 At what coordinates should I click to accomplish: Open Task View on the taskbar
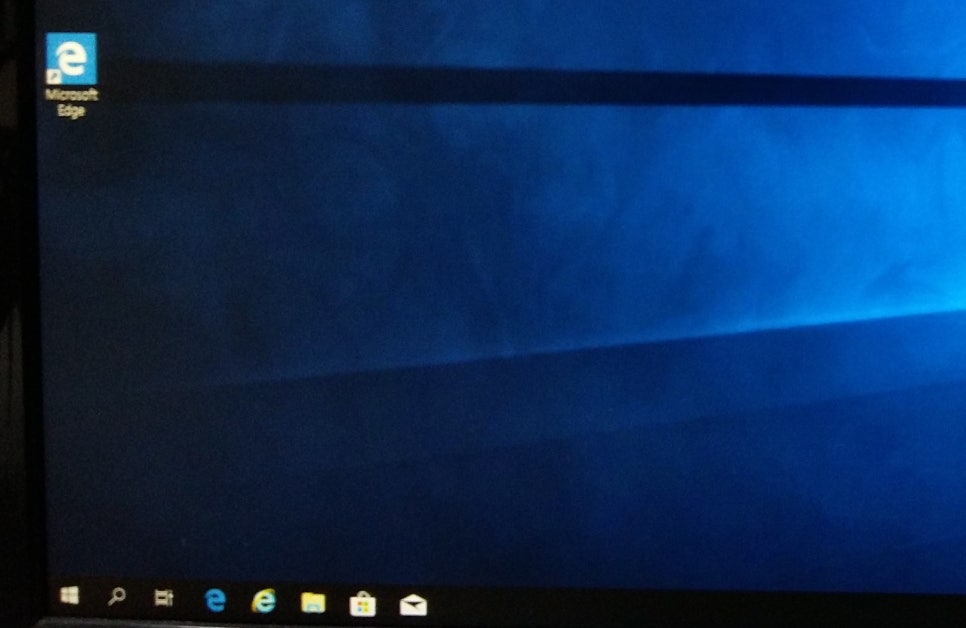tap(164, 597)
